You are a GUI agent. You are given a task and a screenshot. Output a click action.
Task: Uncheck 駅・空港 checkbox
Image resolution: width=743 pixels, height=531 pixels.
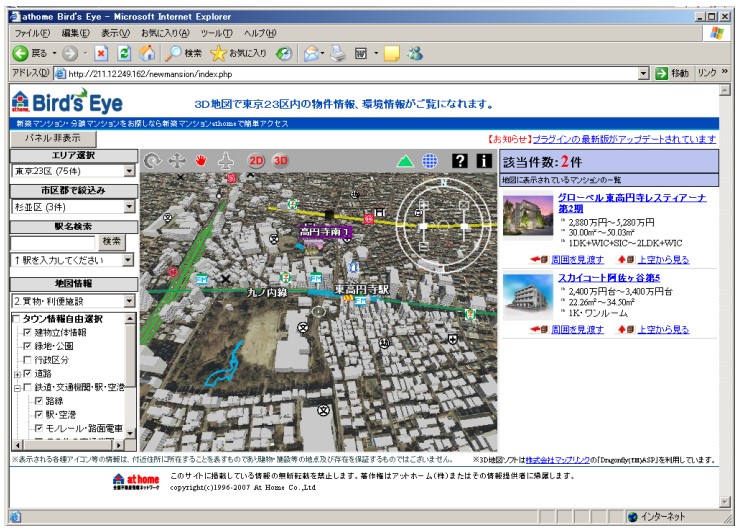tap(39, 414)
